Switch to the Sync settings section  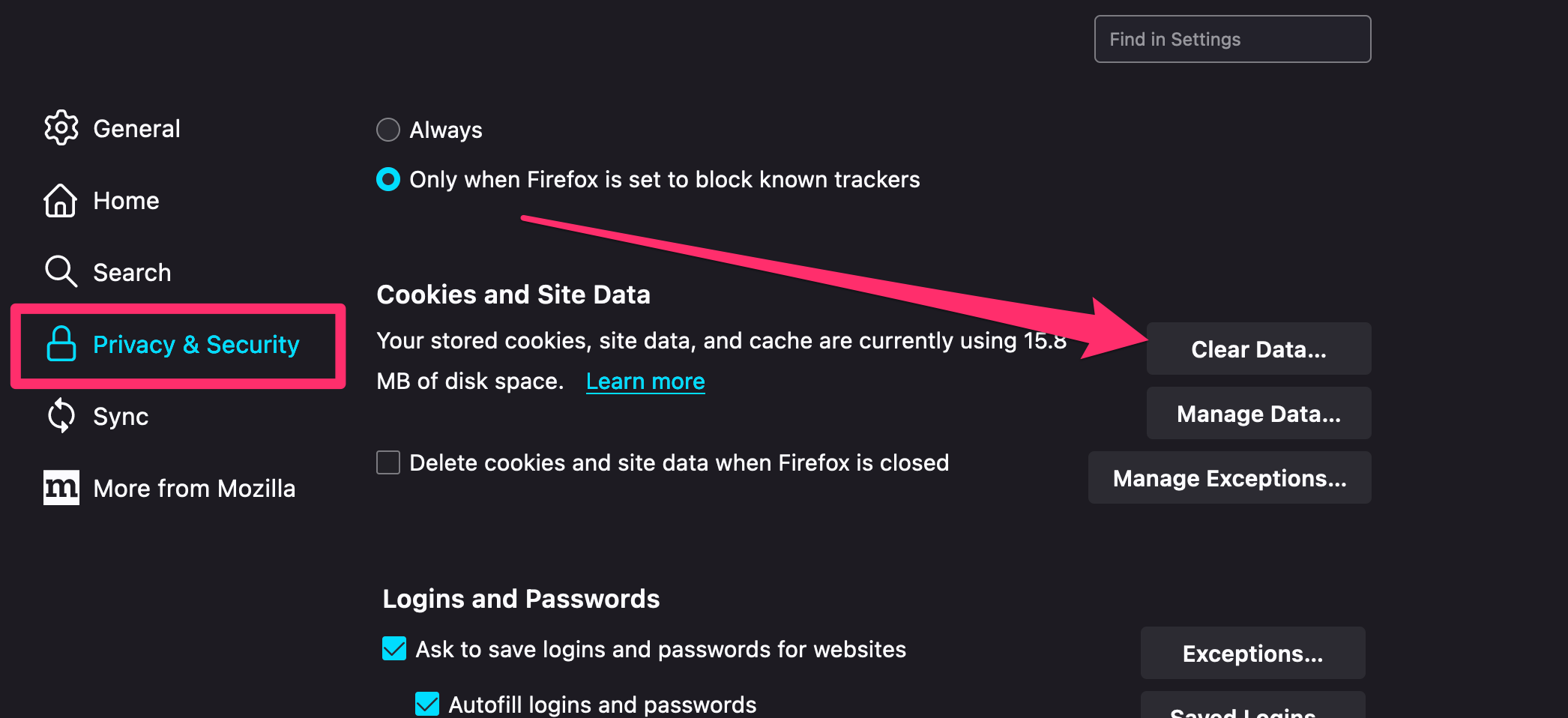(120, 415)
